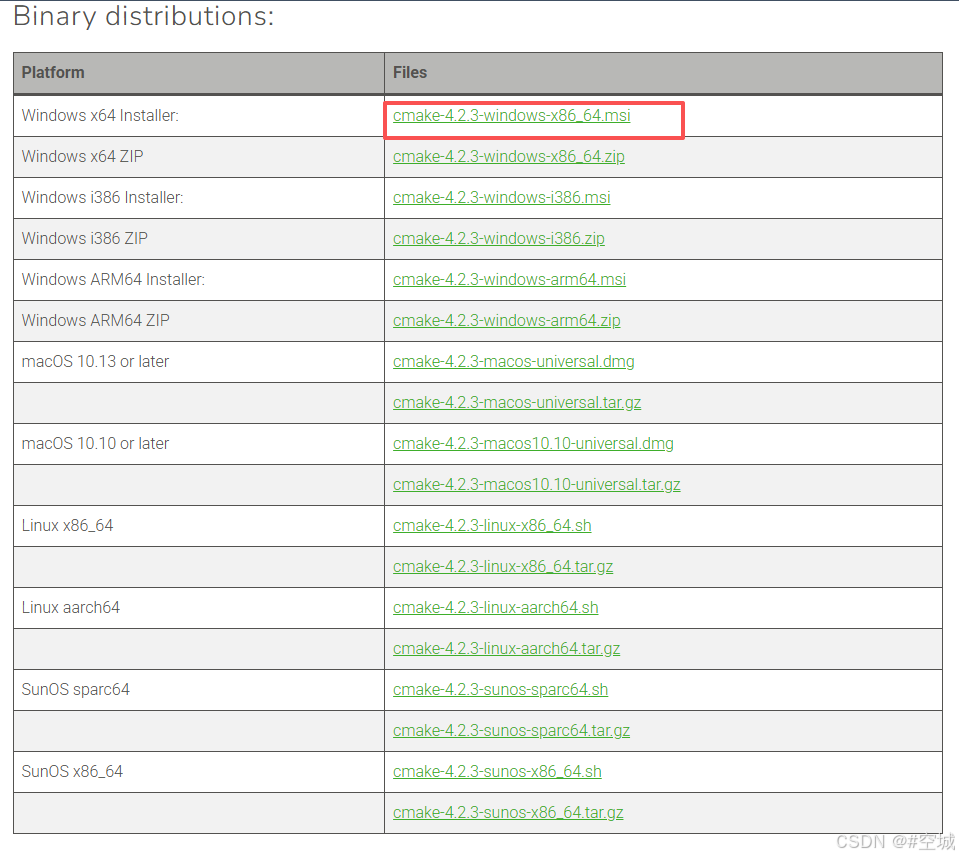Get cmake-4.2.3-sunos-sparc64.tar.gz archive
The image size is (959, 859).
(x=511, y=731)
